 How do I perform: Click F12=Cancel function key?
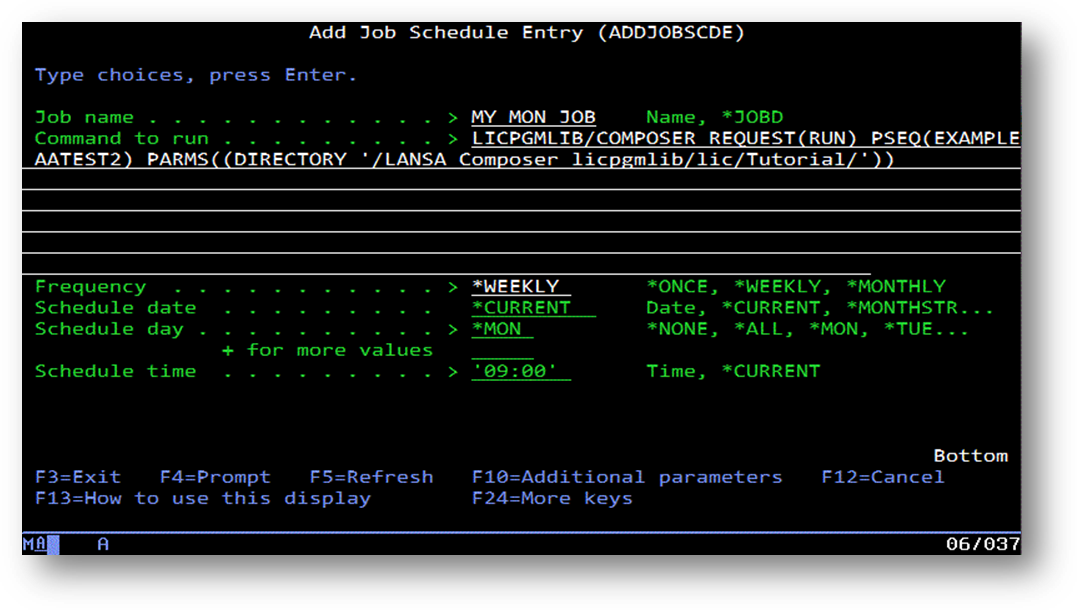pyautogui.click(x=883, y=477)
